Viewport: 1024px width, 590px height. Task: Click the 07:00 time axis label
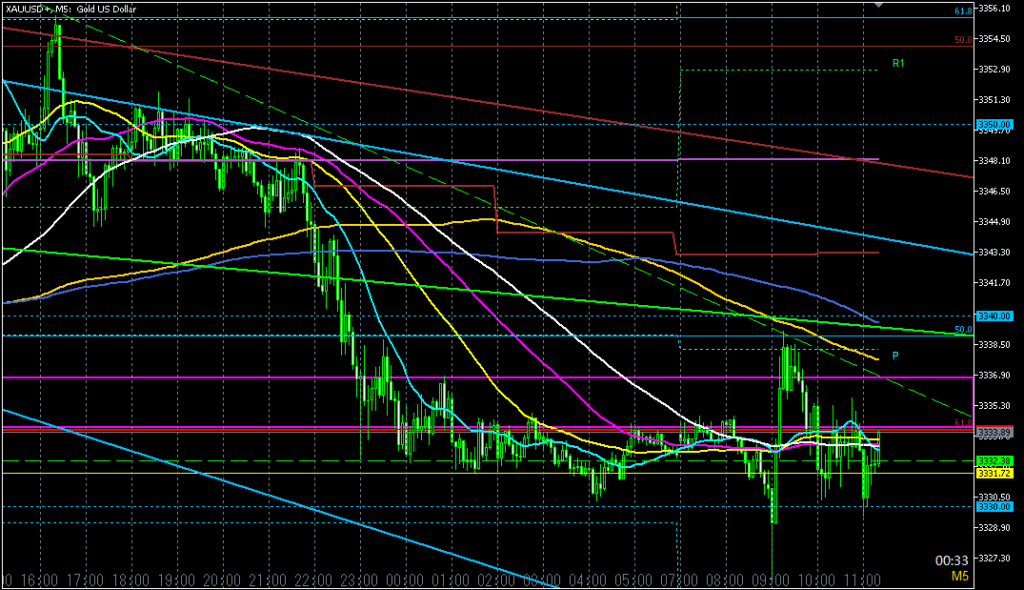[680, 581]
